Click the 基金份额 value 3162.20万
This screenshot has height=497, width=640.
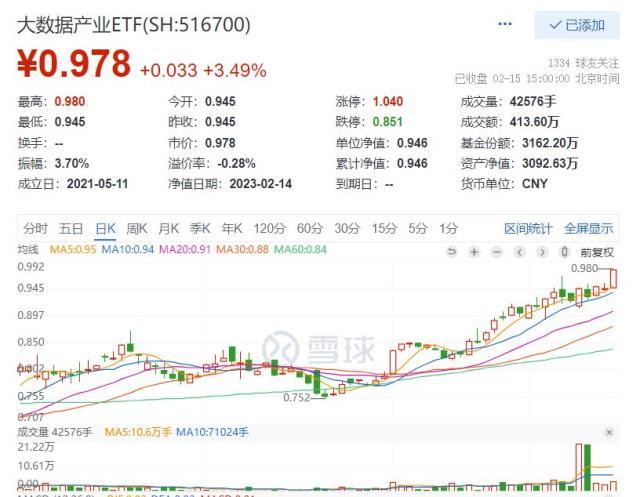point(550,143)
